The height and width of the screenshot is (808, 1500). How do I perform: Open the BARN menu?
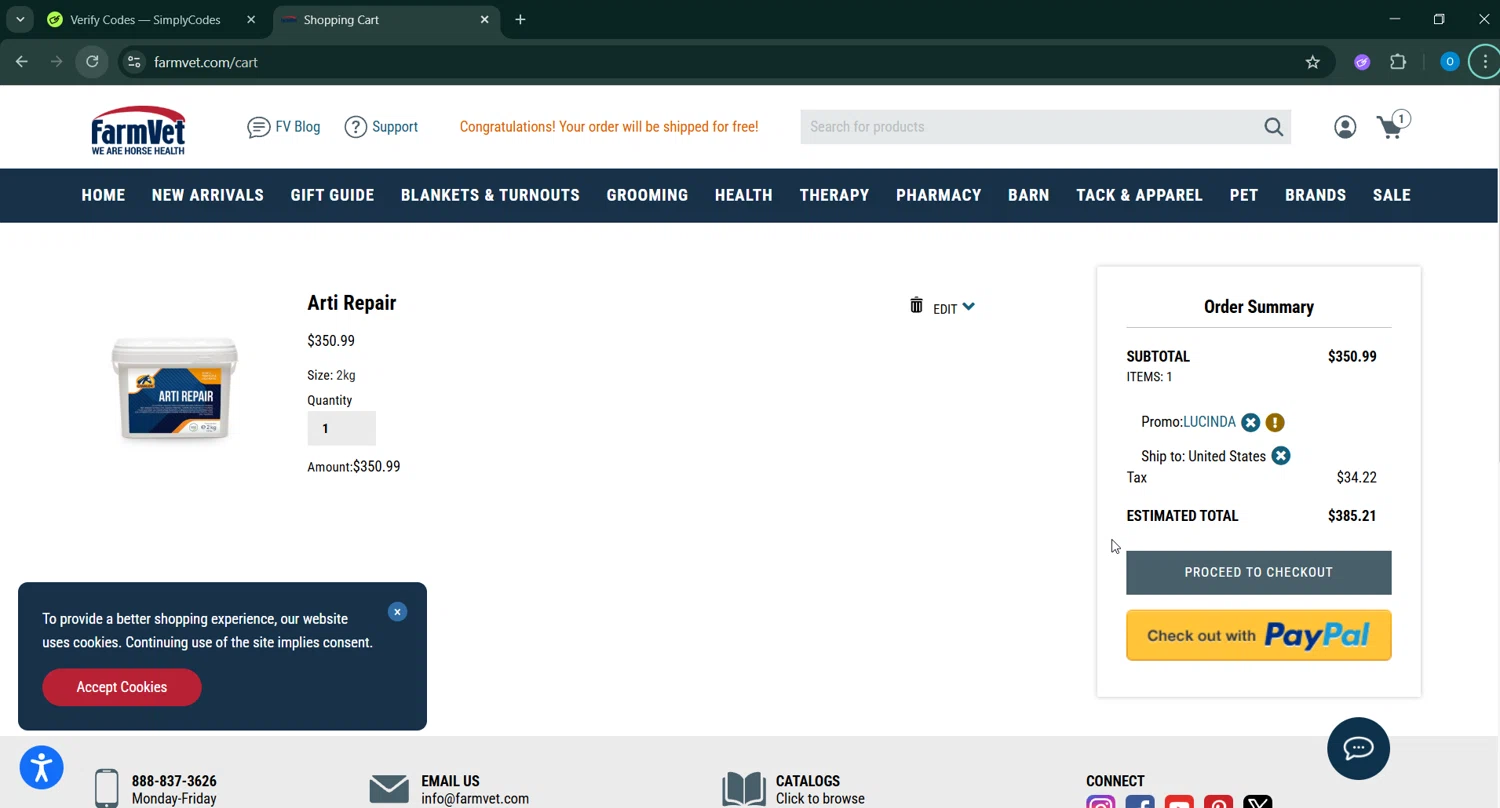pos(1028,195)
